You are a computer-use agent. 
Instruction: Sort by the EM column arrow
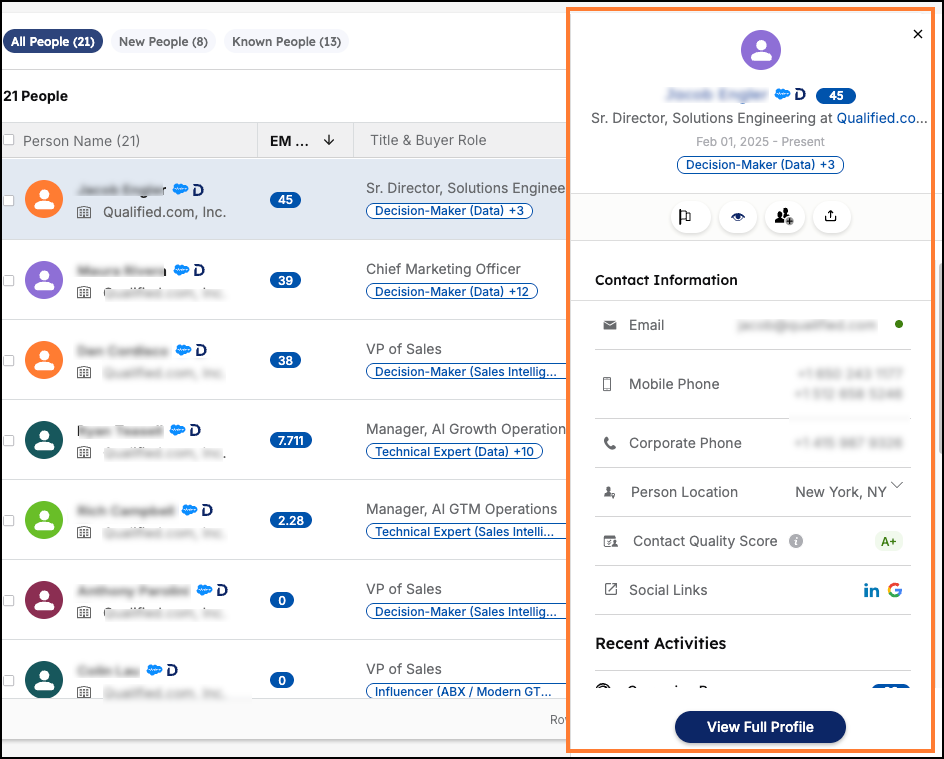pos(329,141)
